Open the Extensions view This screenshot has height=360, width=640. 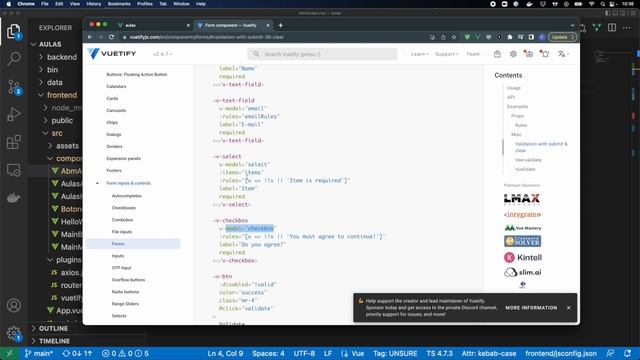pyautogui.click(x=14, y=142)
